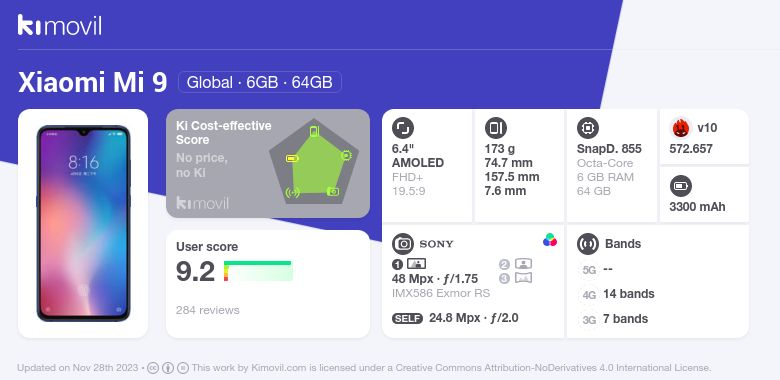
Task: Click the display size icon above 6.4"
Action: (x=402, y=128)
